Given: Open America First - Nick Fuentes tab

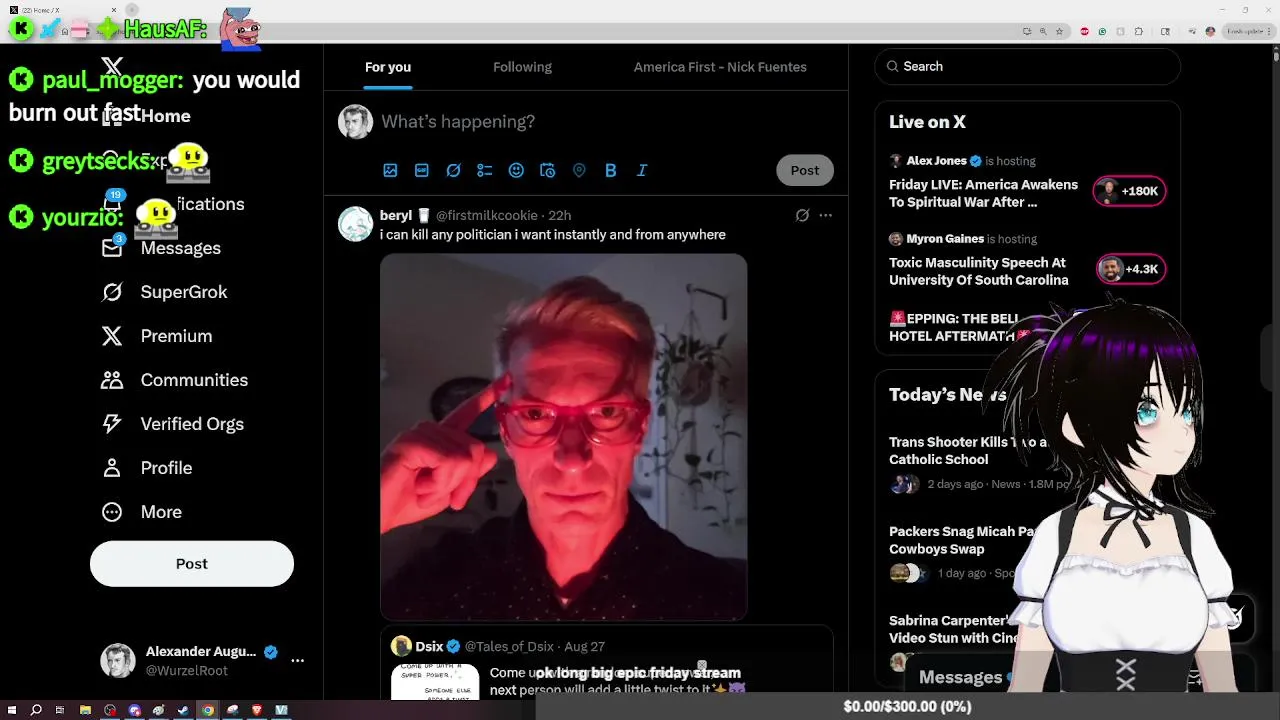Looking at the screenshot, I should pyautogui.click(x=720, y=67).
